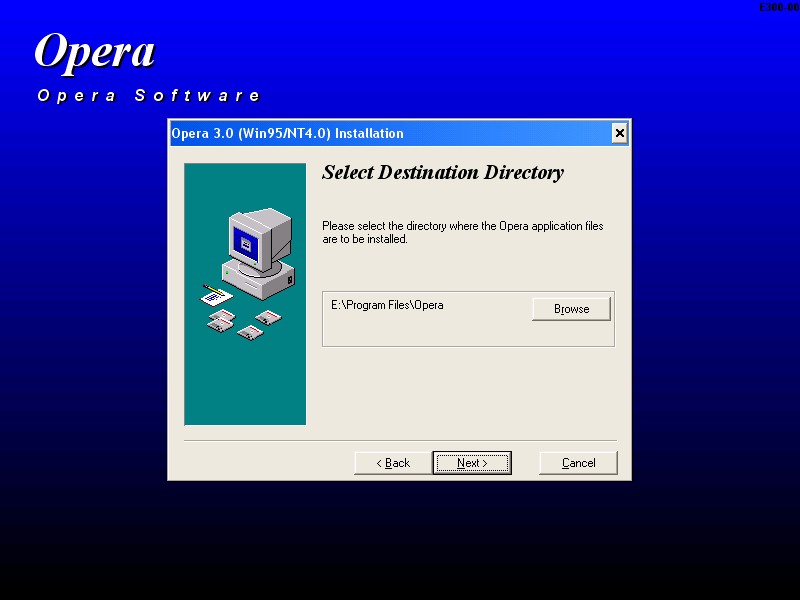Click the 'Please select the directory' instruction text
Viewport: 800px width, 600px height.
pyautogui.click(x=463, y=232)
